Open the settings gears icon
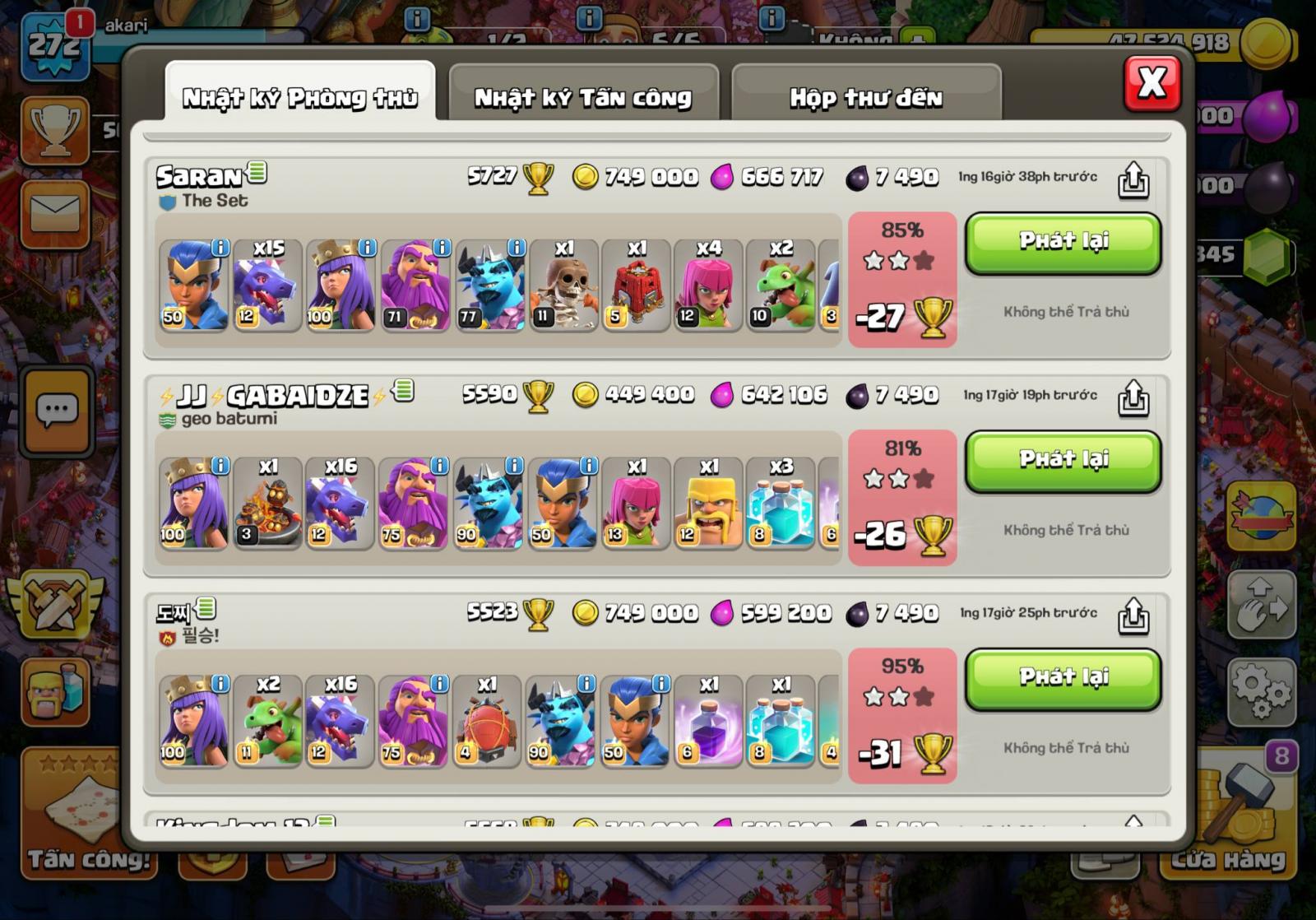1316x920 pixels. point(1262,692)
